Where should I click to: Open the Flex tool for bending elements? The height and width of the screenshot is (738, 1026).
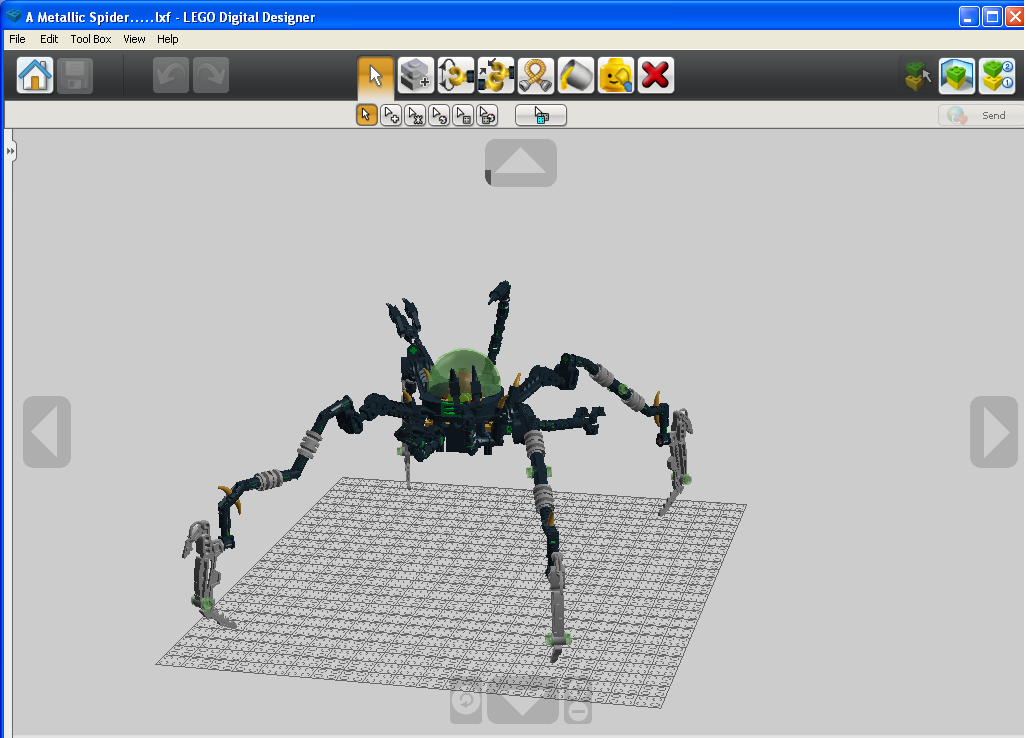pos(536,74)
